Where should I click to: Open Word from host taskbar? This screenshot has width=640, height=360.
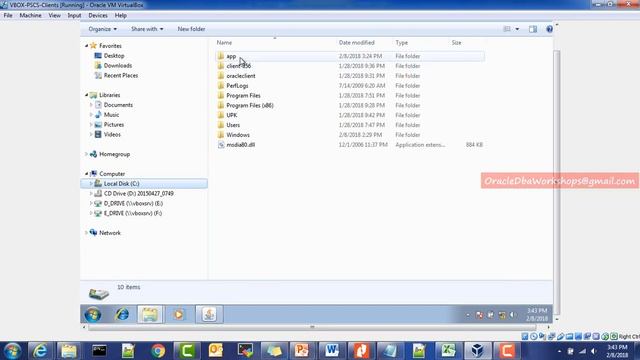coord(331,351)
